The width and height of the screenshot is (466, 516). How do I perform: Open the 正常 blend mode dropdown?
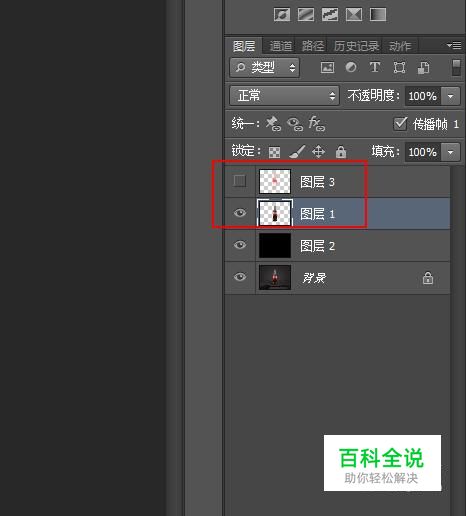click(284, 96)
